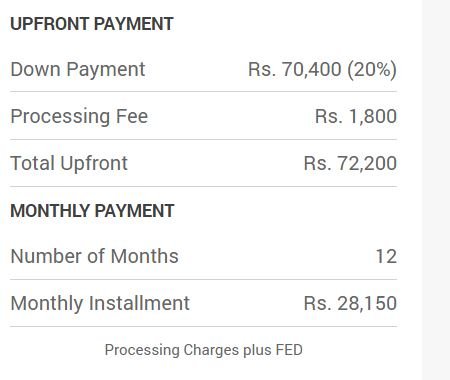Click the divider line below Down Payment row

[x=203, y=91]
